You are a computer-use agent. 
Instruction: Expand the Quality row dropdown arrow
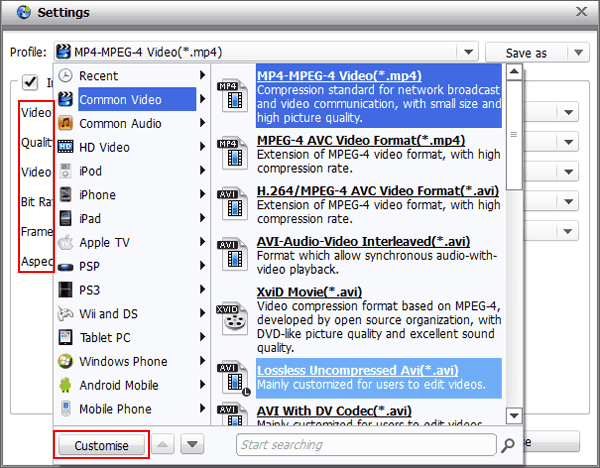coord(568,142)
